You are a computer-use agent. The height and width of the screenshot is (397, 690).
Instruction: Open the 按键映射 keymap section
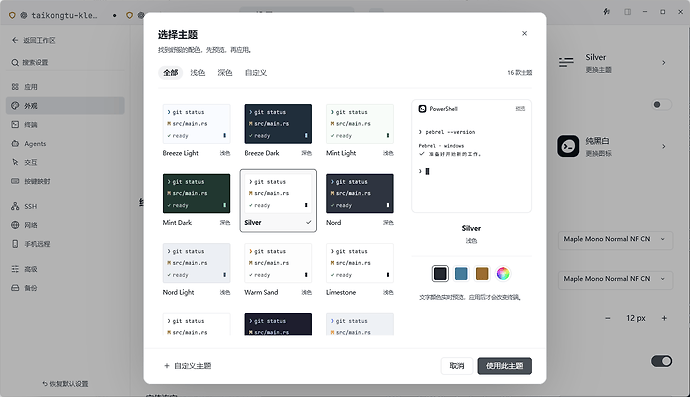(x=65, y=181)
